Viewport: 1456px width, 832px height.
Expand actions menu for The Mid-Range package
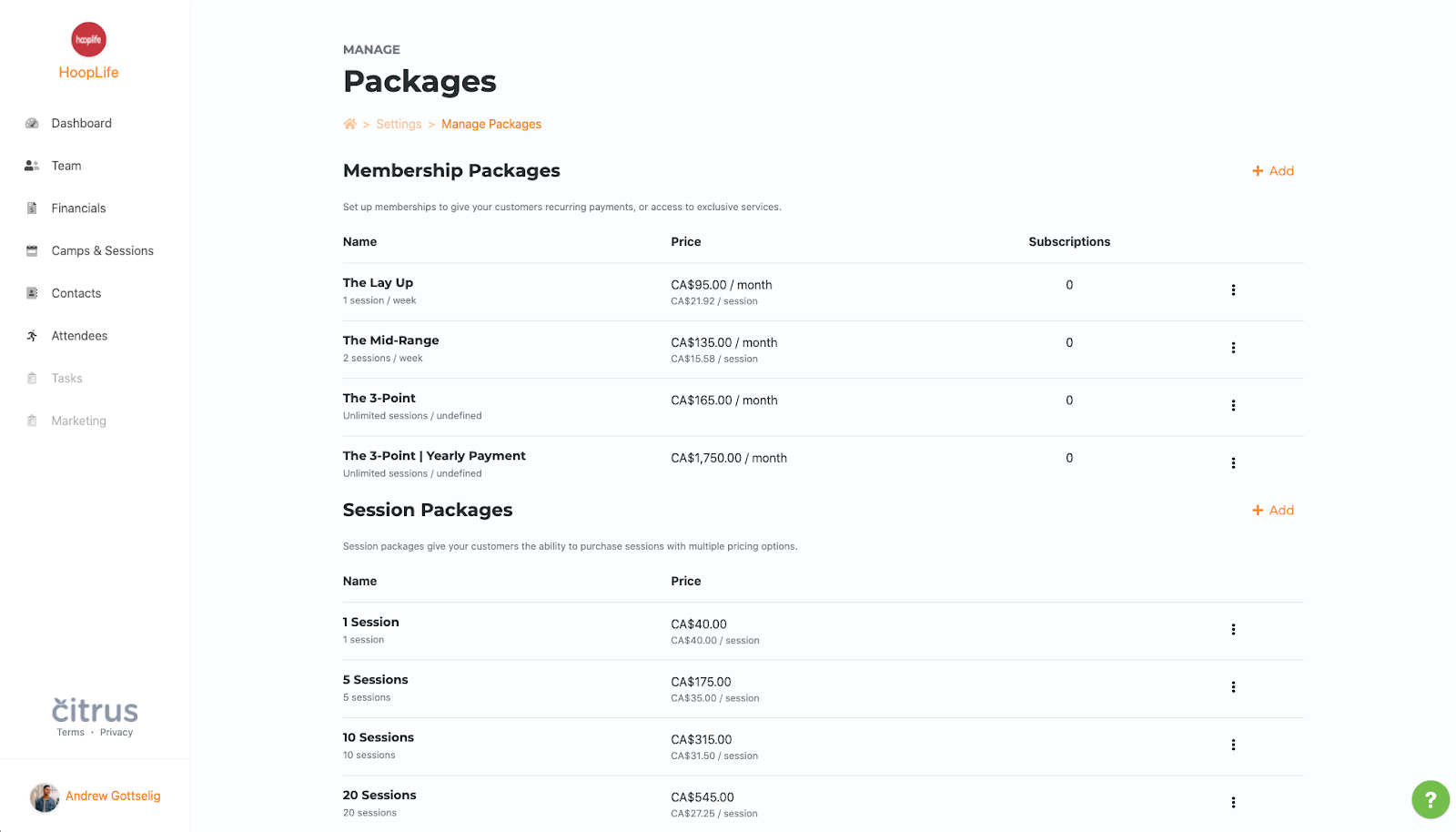(1233, 348)
